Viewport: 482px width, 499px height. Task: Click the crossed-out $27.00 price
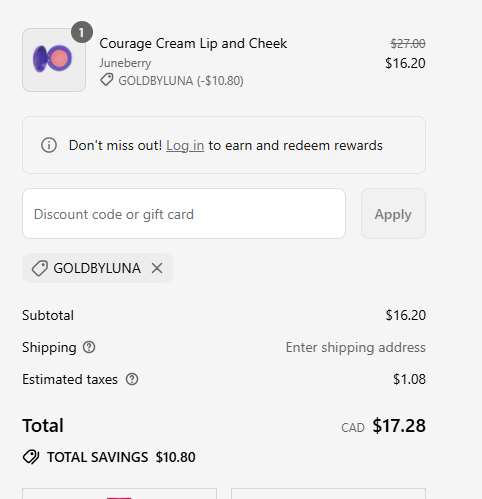[408, 44]
